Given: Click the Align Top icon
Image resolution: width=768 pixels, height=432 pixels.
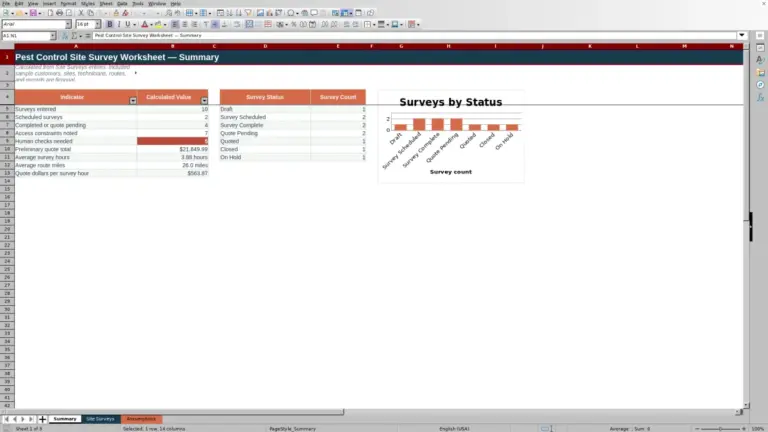Looking at the screenshot, I should [206, 24].
